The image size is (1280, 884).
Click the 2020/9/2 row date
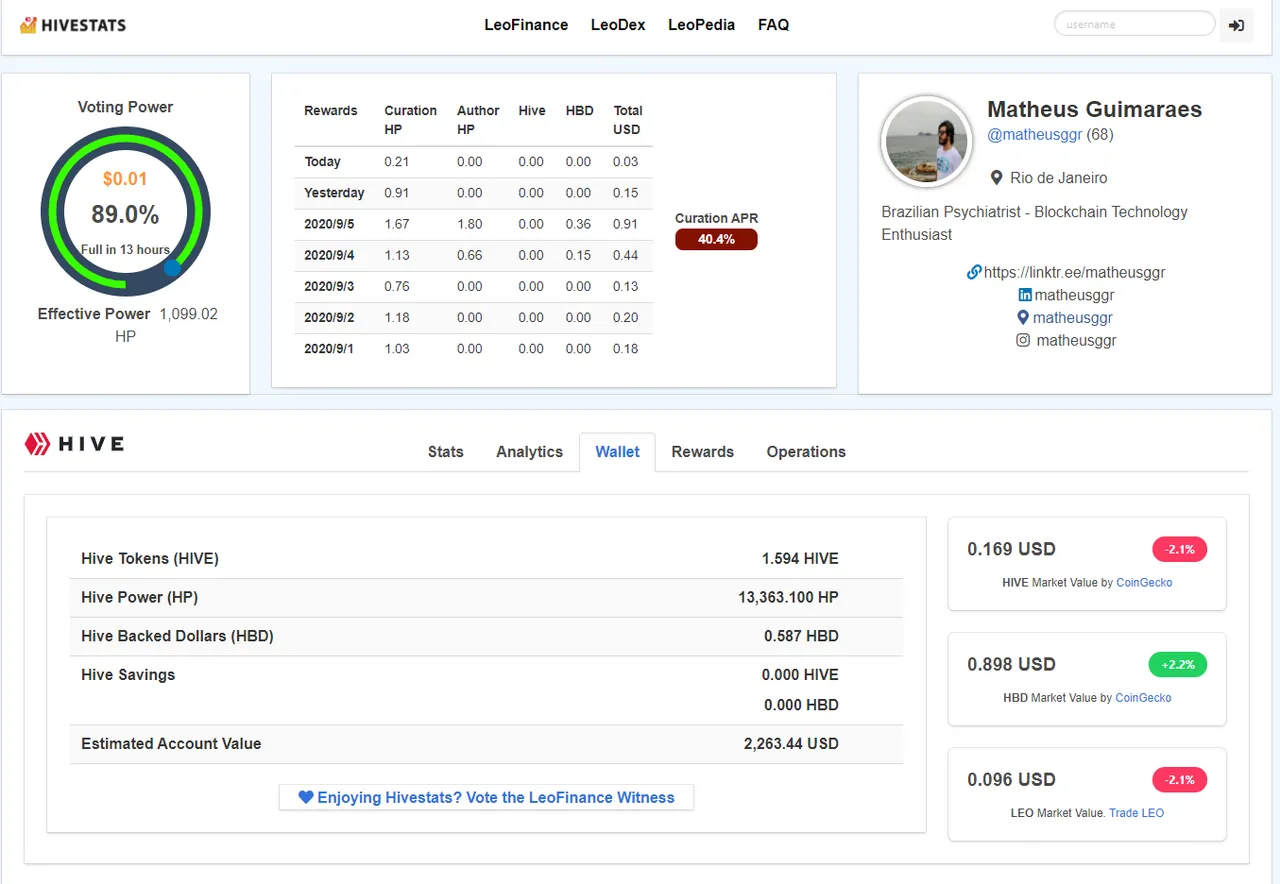(x=329, y=317)
